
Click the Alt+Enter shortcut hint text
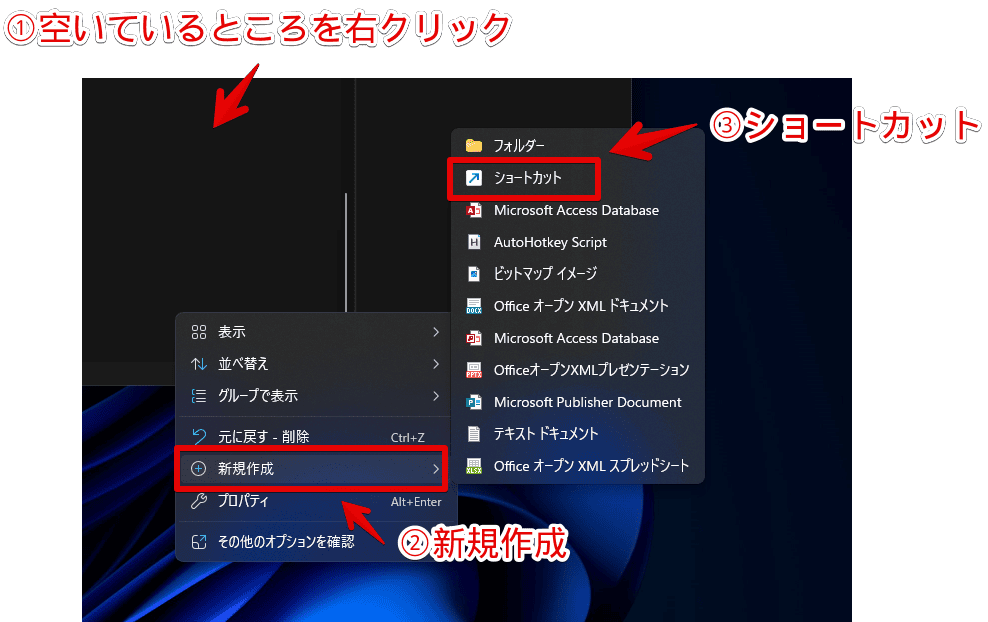click(416, 502)
